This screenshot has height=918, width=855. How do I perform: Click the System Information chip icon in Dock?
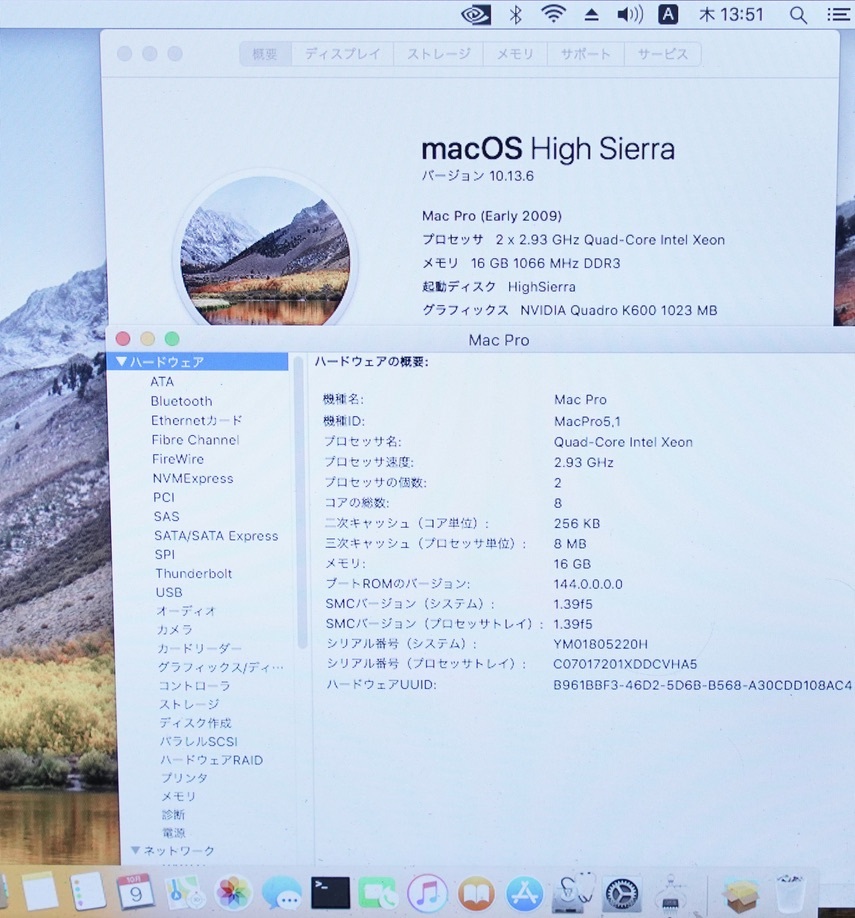[x=671, y=895]
